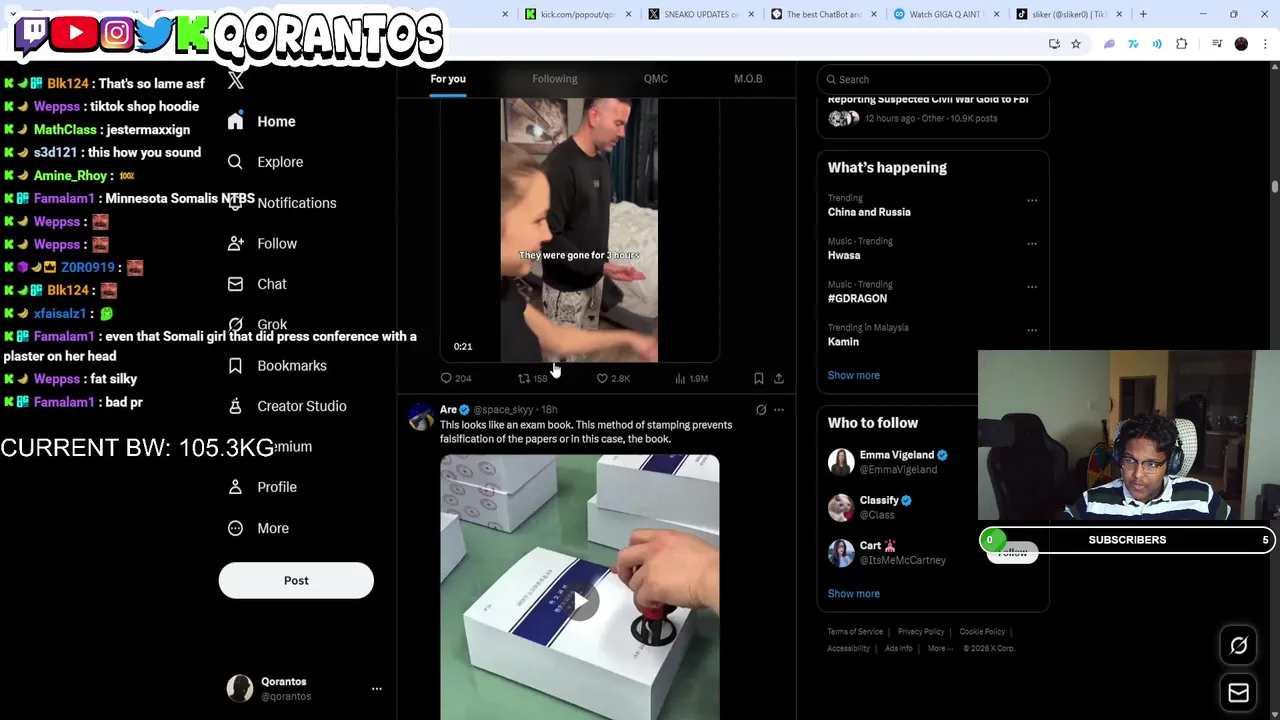Open Chrome three-dot menu
Screen dimensions: 1280x720
click(1266, 44)
